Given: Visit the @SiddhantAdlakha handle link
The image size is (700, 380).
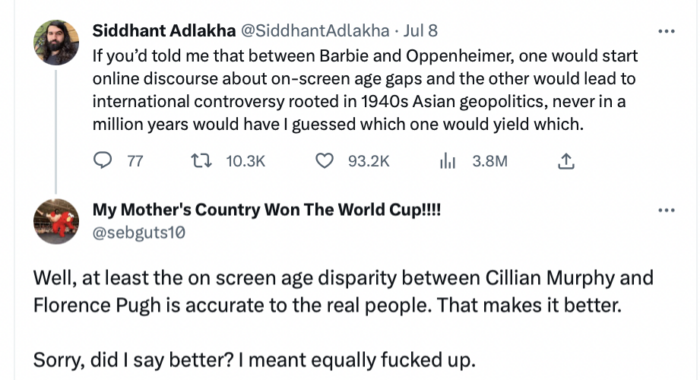Looking at the screenshot, I should (315, 31).
